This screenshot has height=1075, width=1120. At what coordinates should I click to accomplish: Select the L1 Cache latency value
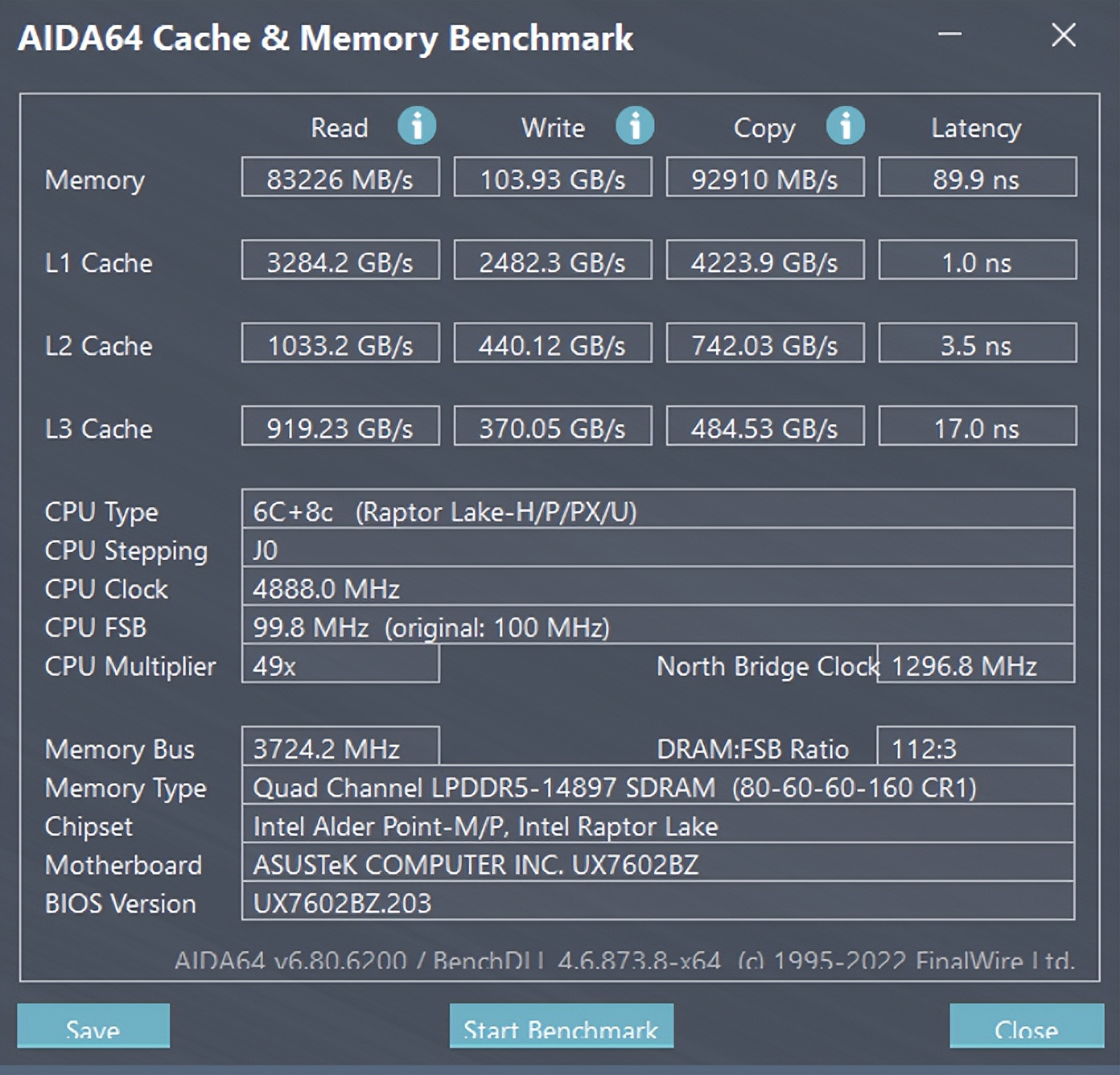click(x=976, y=261)
